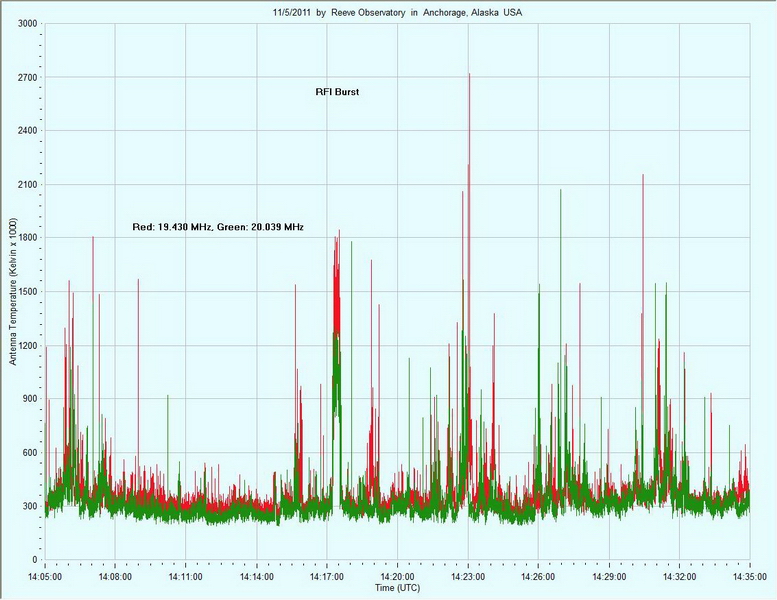Image resolution: width=777 pixels, height=600 pixels.
Task: Select the 14:17:00 time tick label
Action: pyautogui.click(x=327, y=577)
